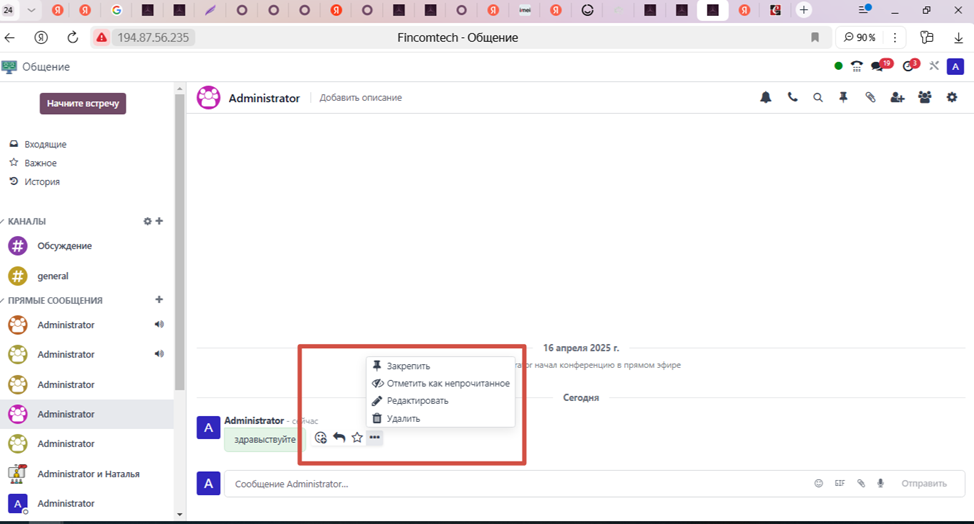This screenshot has width=974, height=524.
Task: Open the Входящие mailbox link
Action: [45, 144]
